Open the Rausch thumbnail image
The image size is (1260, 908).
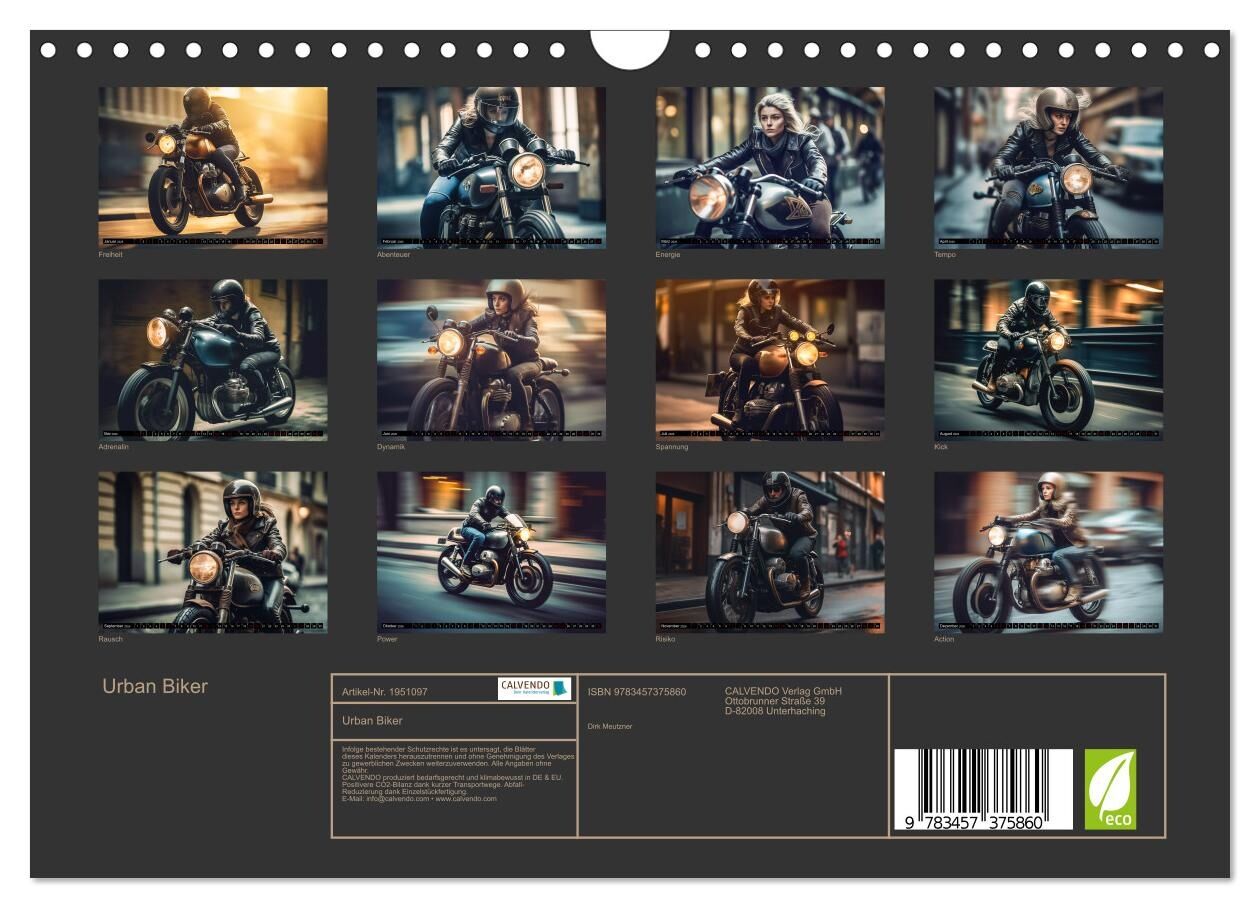[x=212, y=552]
